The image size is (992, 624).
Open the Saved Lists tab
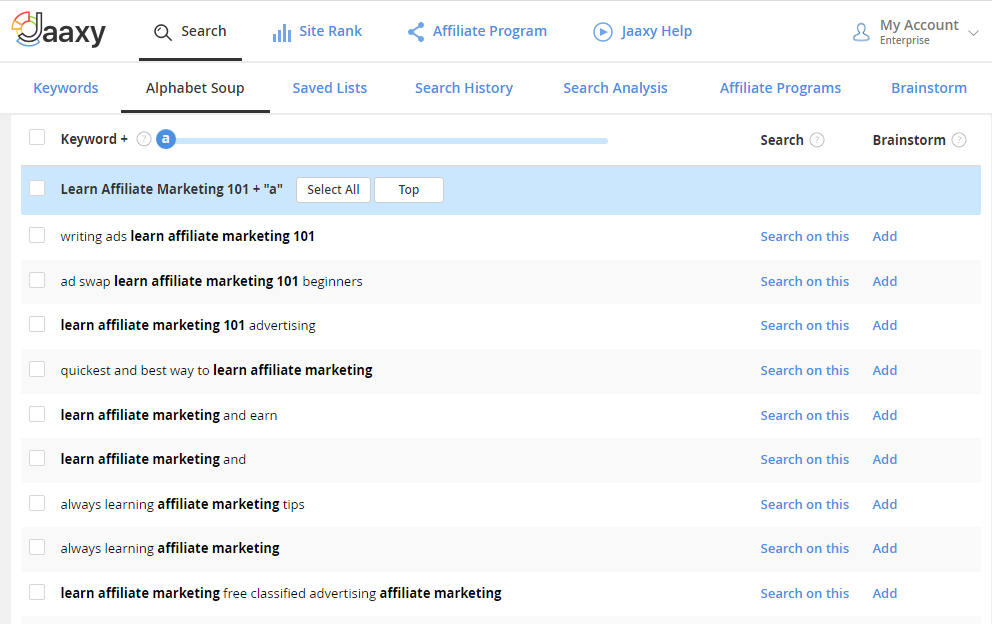coord(330,88)
